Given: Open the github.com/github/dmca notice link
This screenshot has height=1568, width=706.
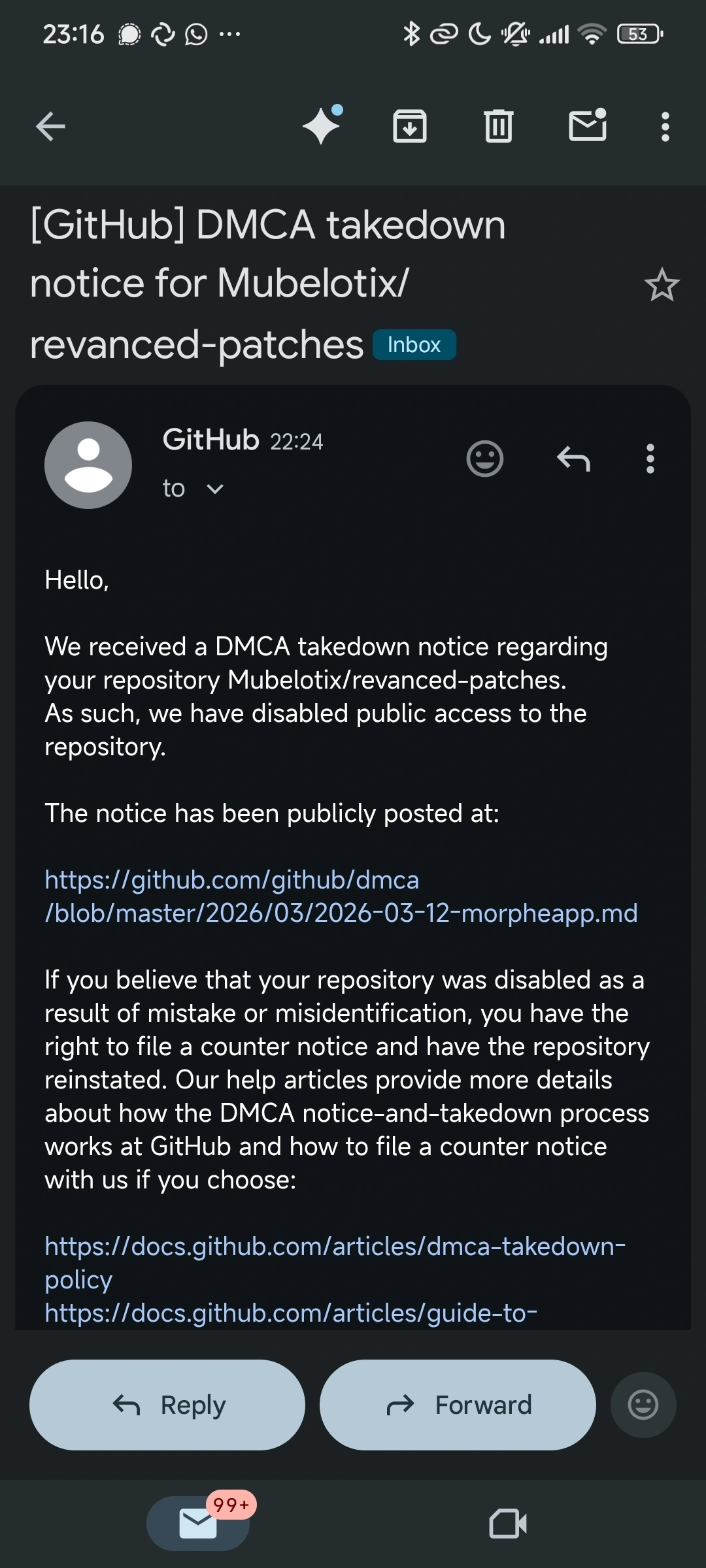Looking at the screenshot, I should (x=341, y=896).
